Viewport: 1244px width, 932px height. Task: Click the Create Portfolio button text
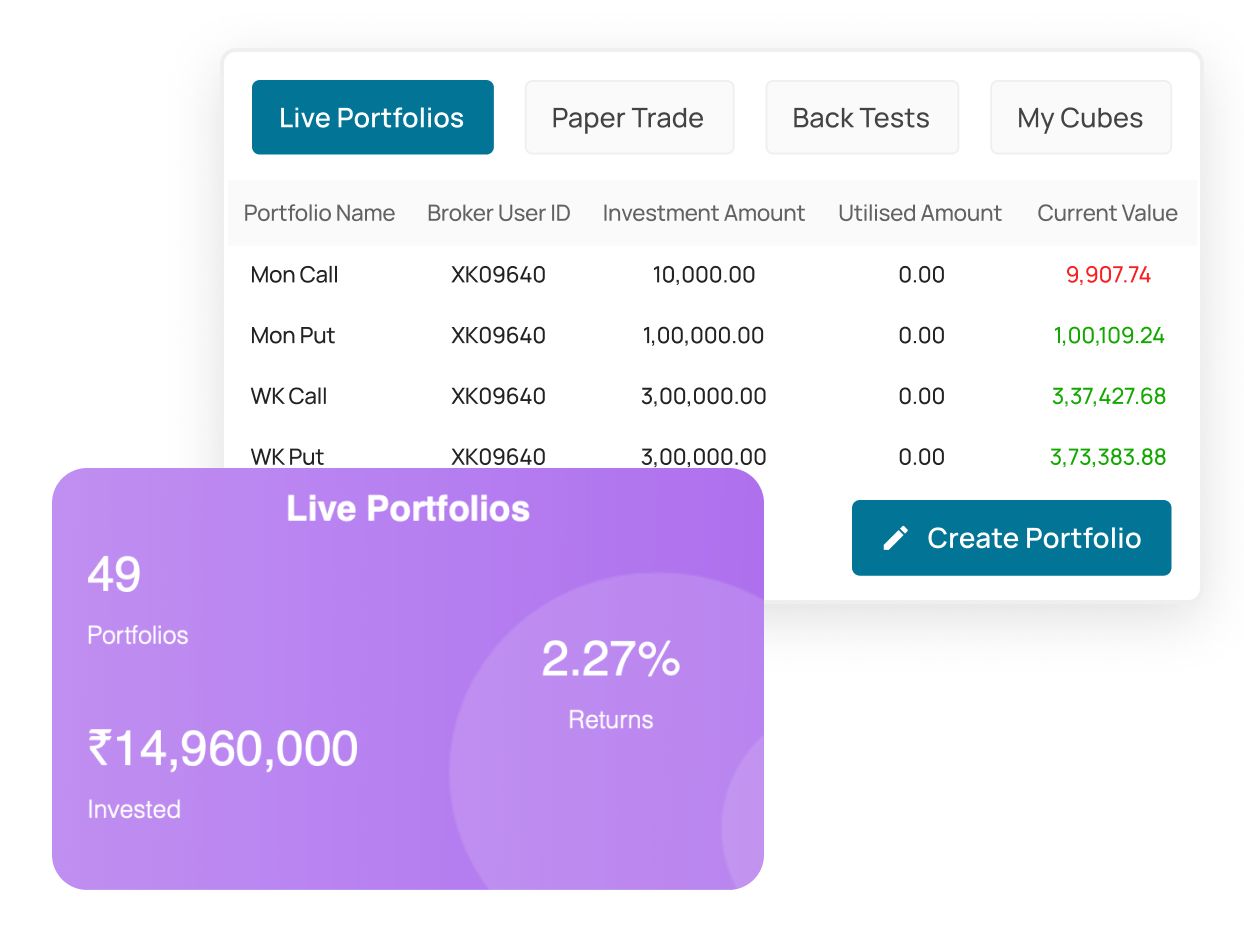1034,538
